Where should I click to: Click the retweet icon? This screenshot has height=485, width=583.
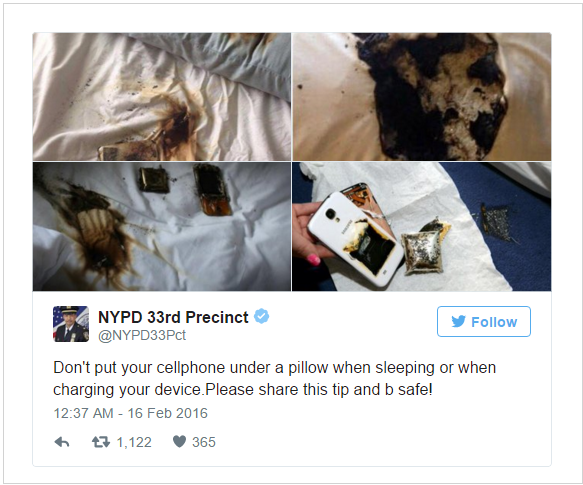click(101, 442)
